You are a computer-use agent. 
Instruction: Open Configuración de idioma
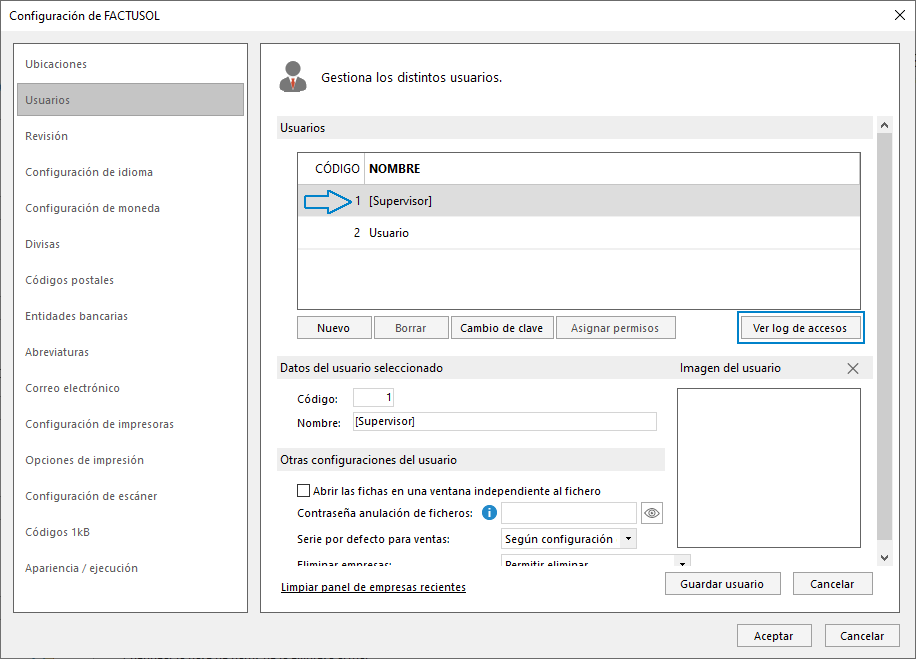(x=130, y=172)
